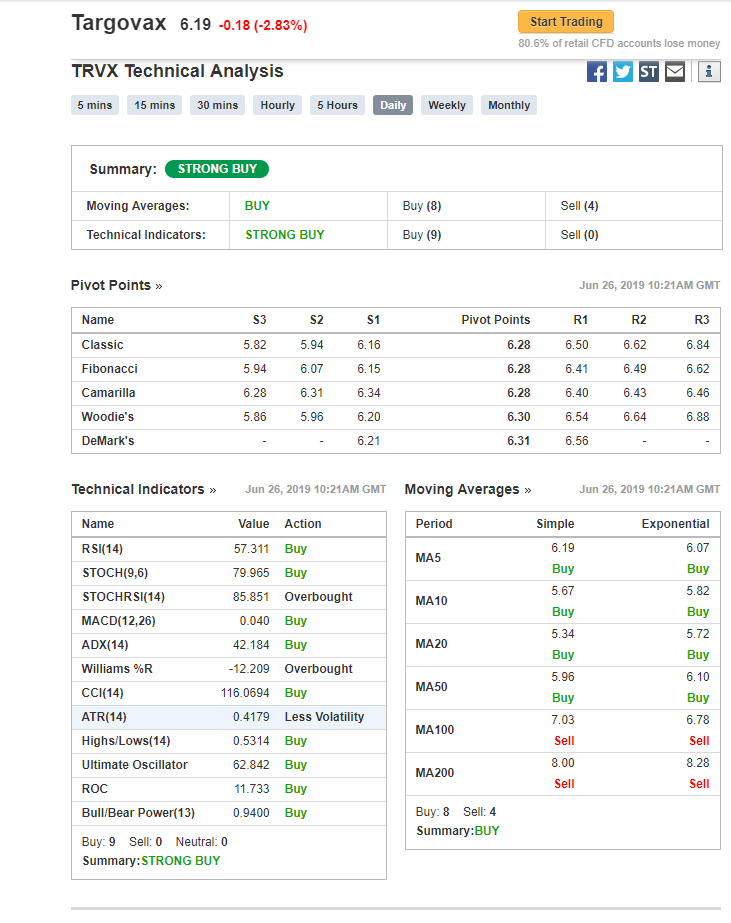Select the 30 mins timeframe
Image resolution: width=731 pixels, height=923 pixels.
pyautogui.click(x=217, y=105)
